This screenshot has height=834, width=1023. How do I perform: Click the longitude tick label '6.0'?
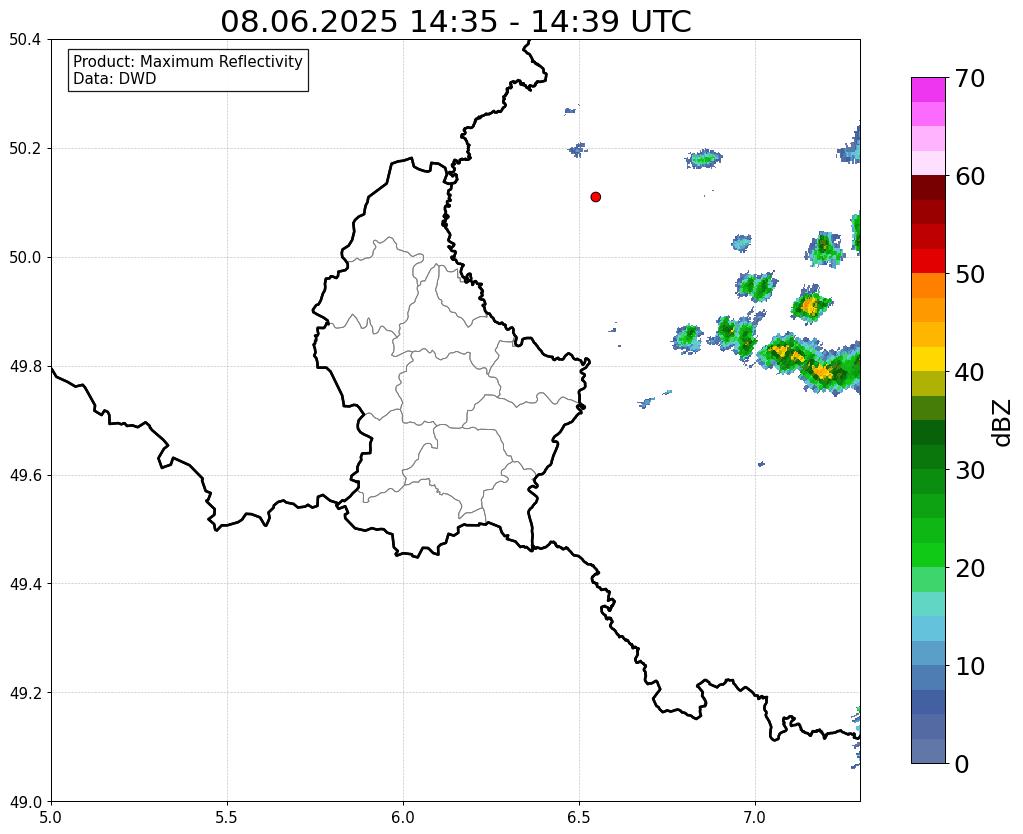click(403, 817)
